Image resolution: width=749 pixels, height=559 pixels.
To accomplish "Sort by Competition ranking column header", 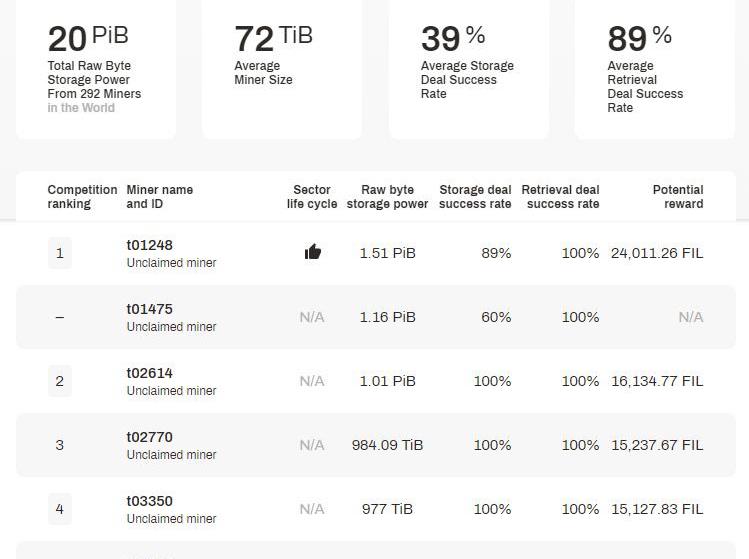I will 68,197.
